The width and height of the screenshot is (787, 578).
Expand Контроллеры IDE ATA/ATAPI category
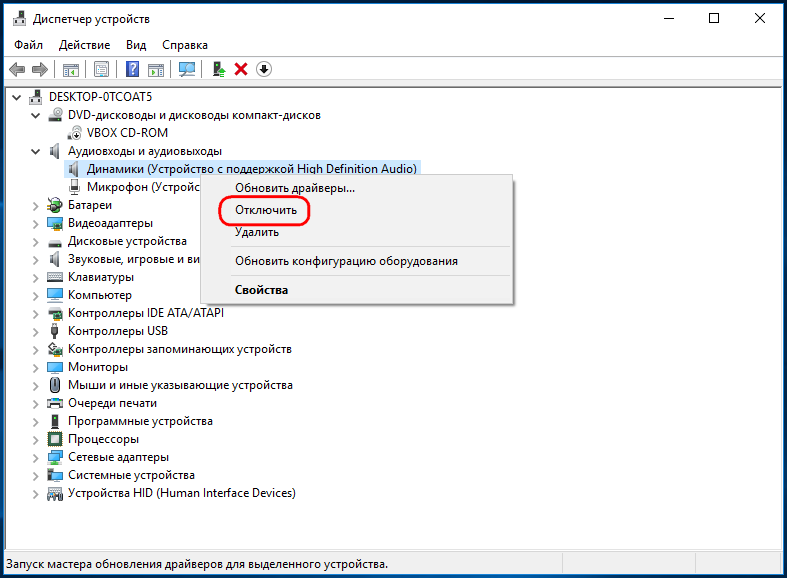coord(35,314)
